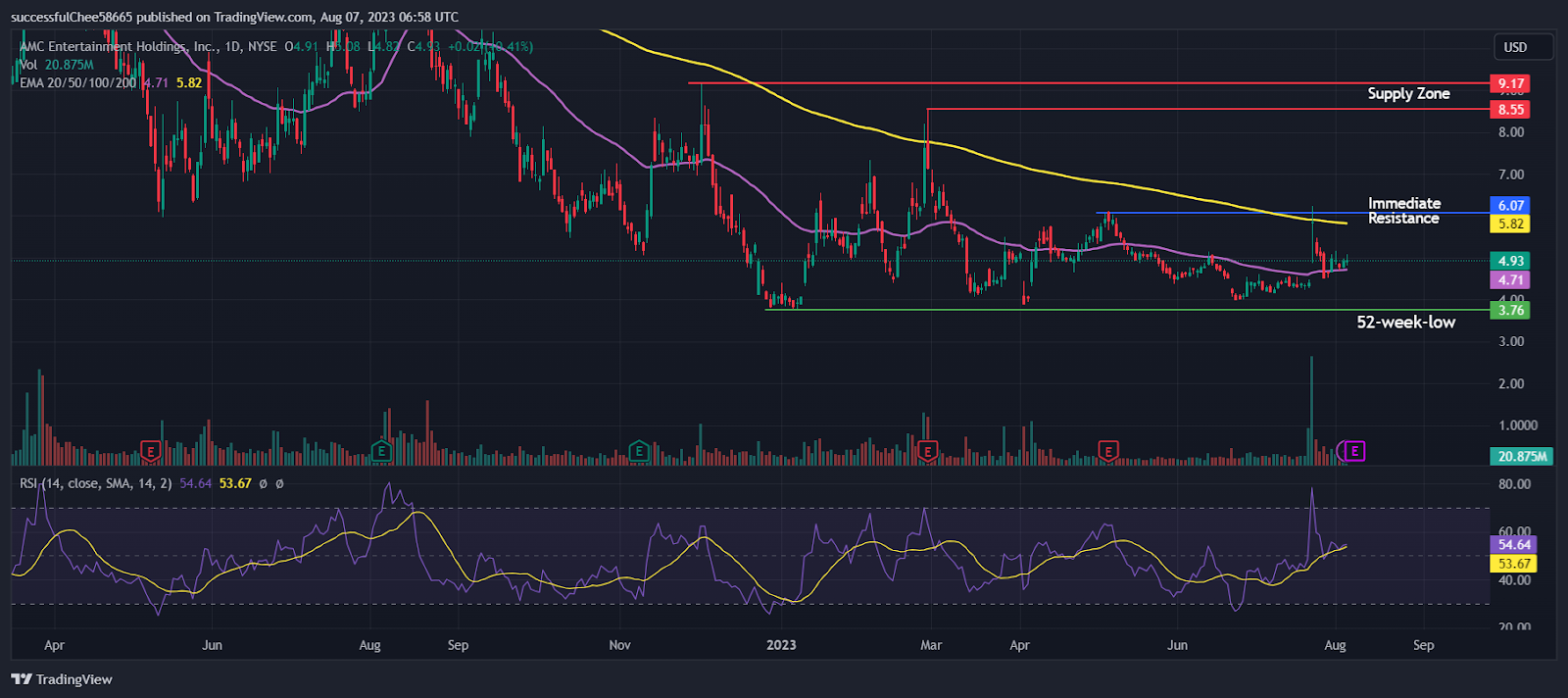
Task: Click the purple 4.71 EMA price label
Action: coord(1510,280)
